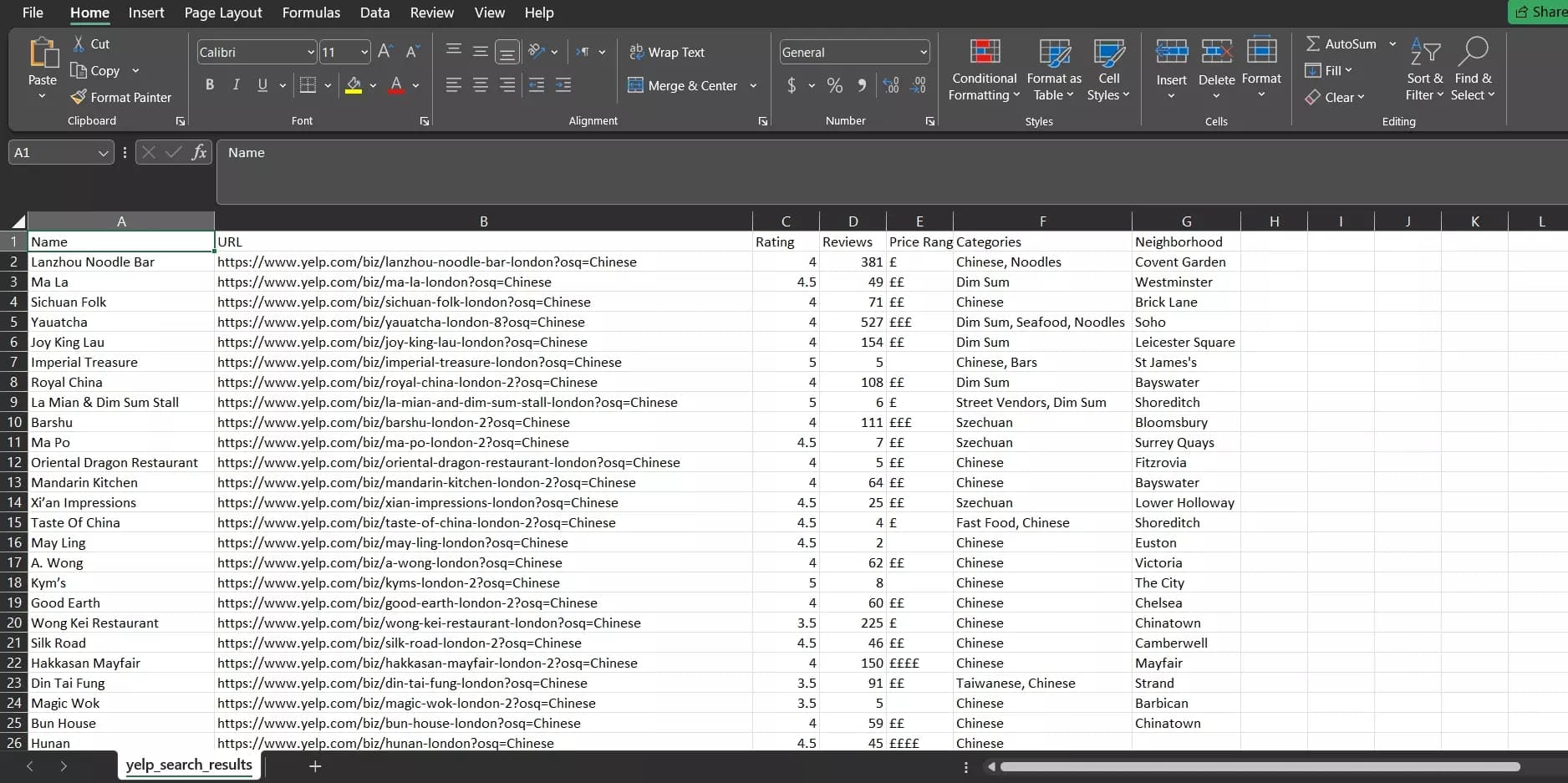Click the Orientation text angle icon

click(x=537, y=51)
